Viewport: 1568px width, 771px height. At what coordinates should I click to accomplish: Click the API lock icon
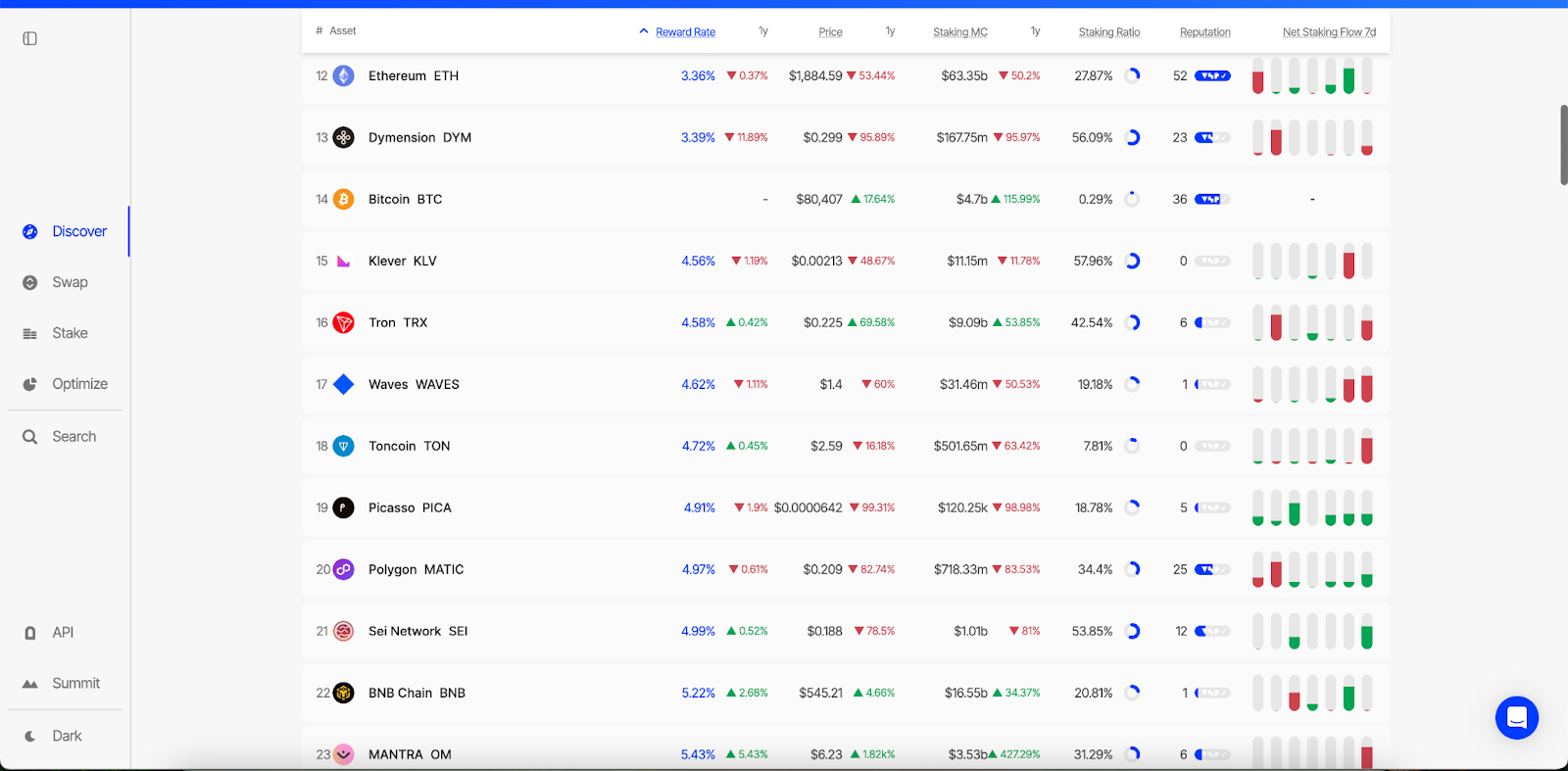(x=30, y=633)
